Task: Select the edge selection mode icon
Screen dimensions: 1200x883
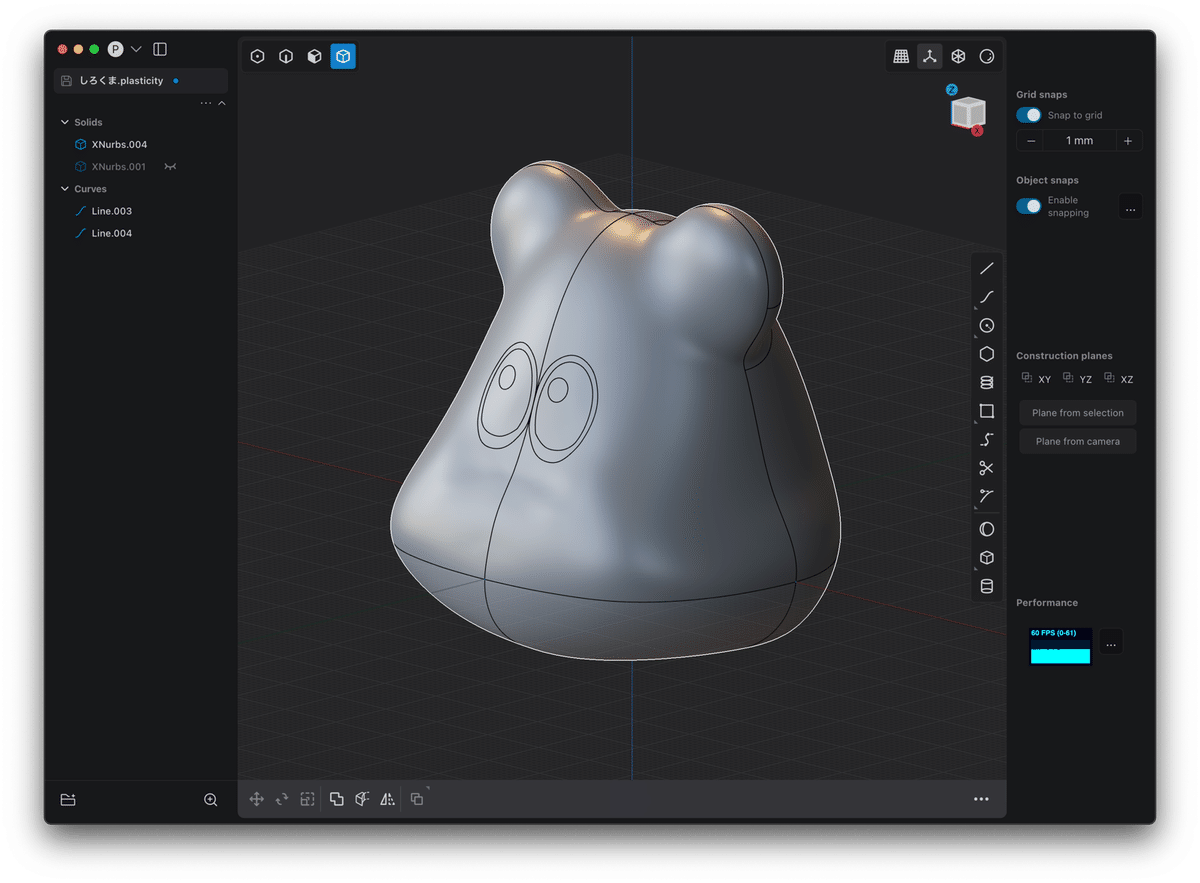Action: [x=286, y=57]
